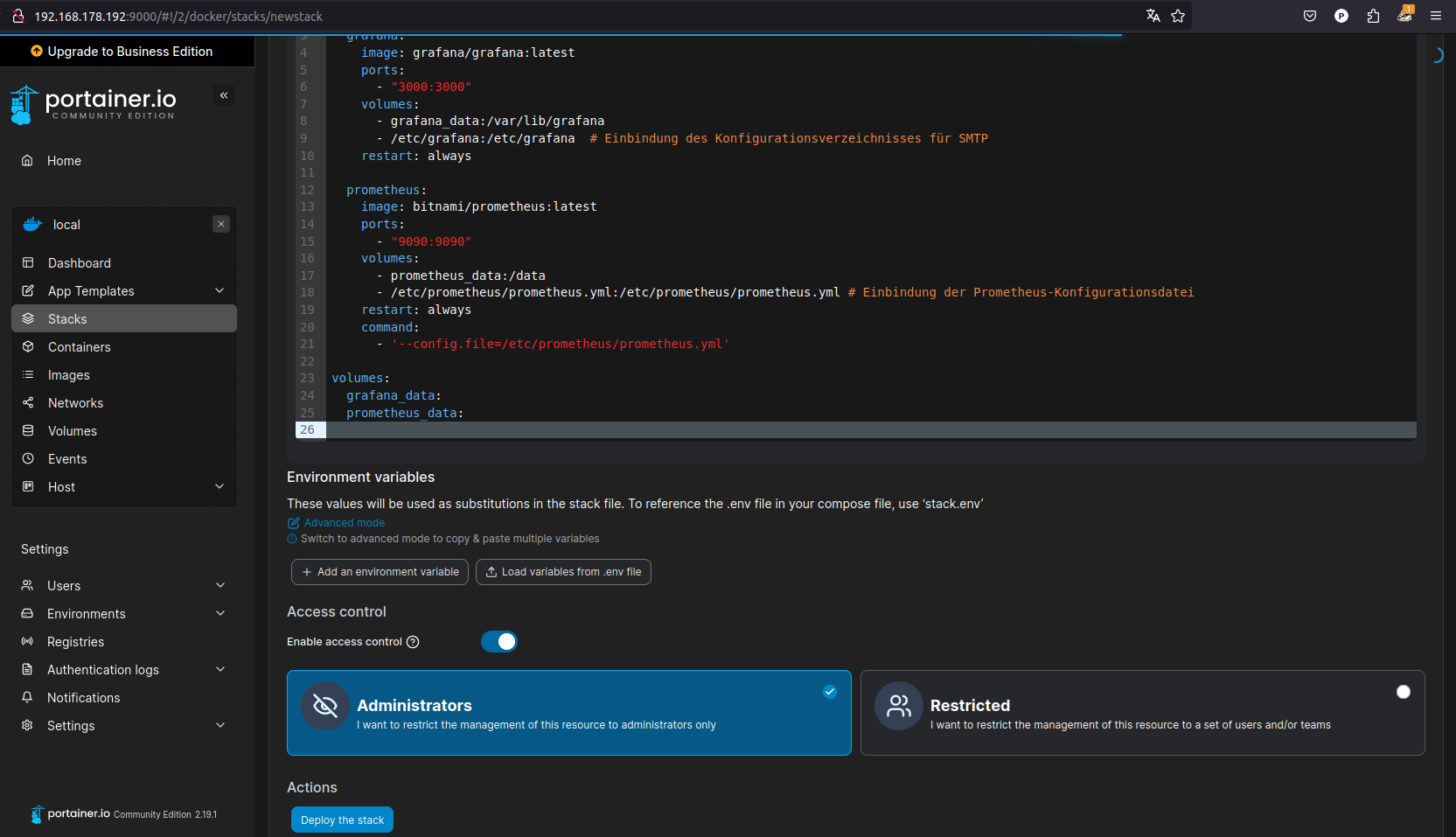The height and width of the screenshot is (837, 1456).
Task: Collapse the Portainer sidebar with the double-arrow icon
Action: pos(224,95)
